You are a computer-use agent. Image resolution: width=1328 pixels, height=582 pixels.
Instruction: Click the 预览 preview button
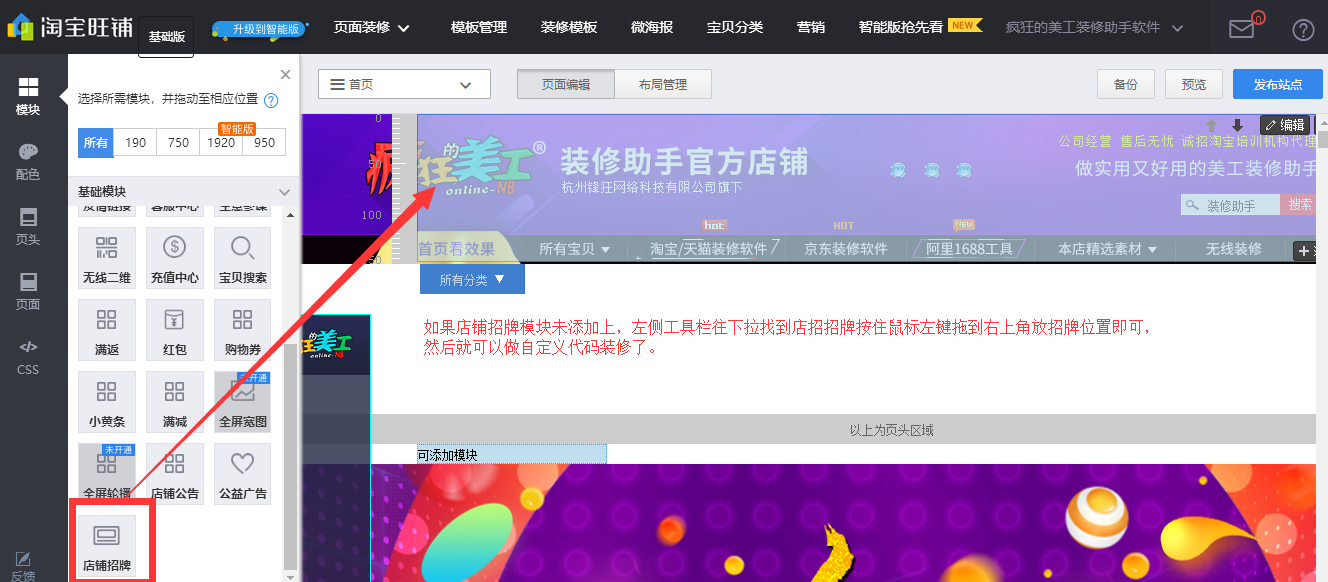pyautogui.click(x=1193, y=84)
